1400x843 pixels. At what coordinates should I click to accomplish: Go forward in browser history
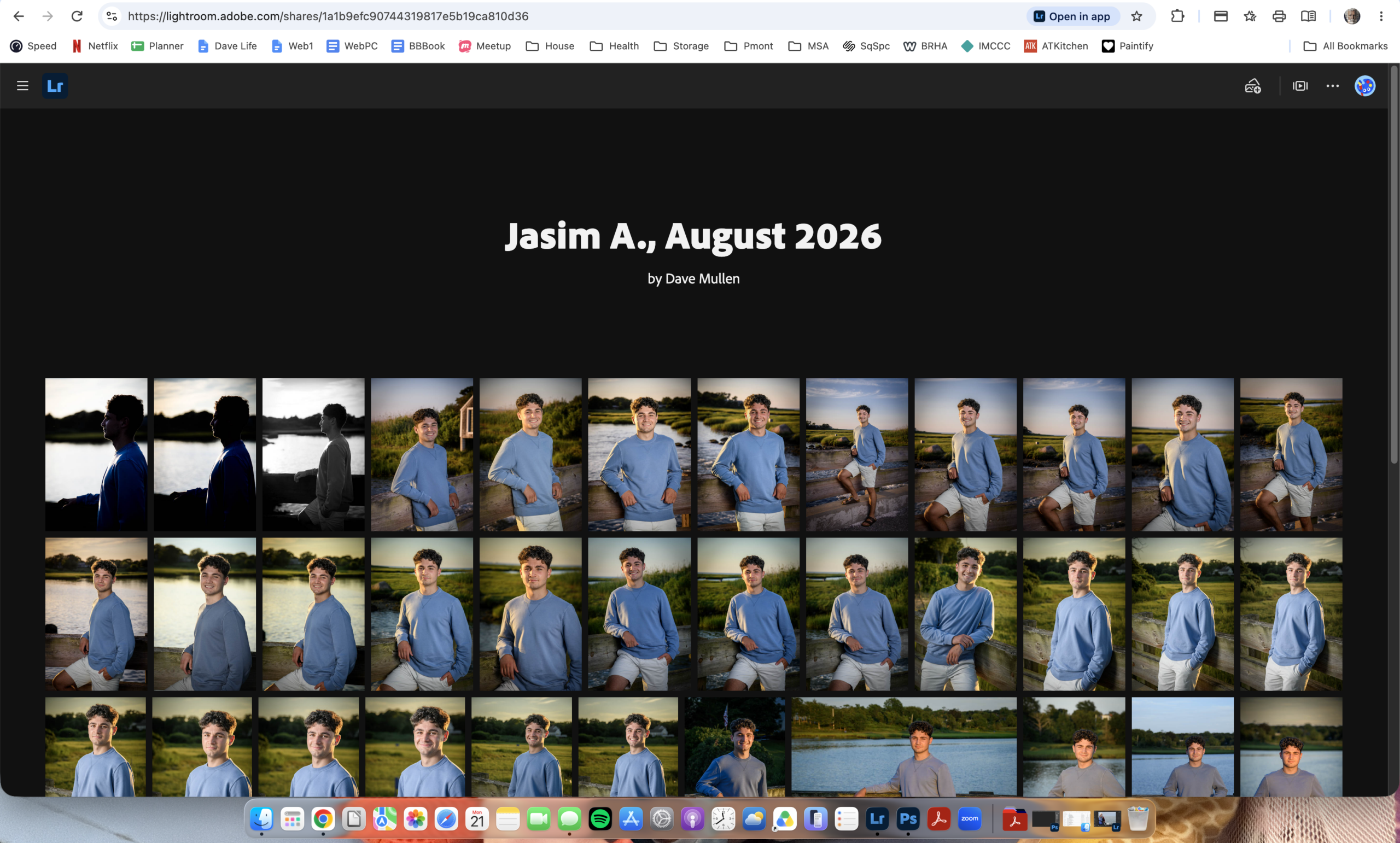tap(48, 16)
